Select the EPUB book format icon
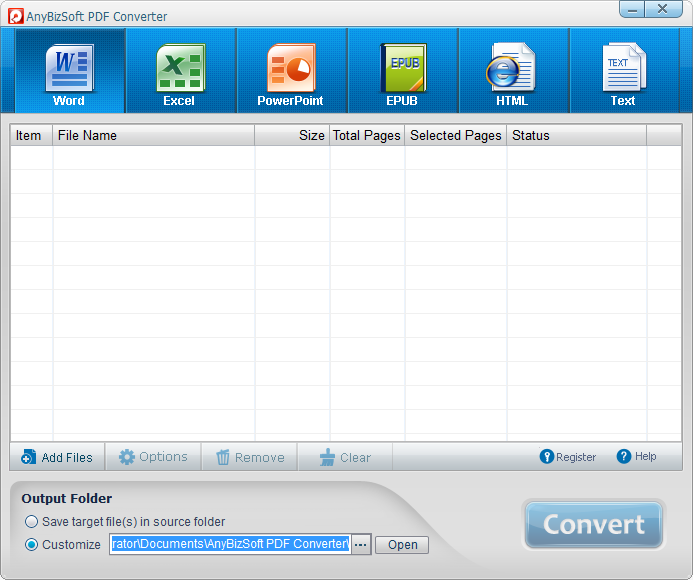The image size is (693, 580). click(x=402, y=71)
